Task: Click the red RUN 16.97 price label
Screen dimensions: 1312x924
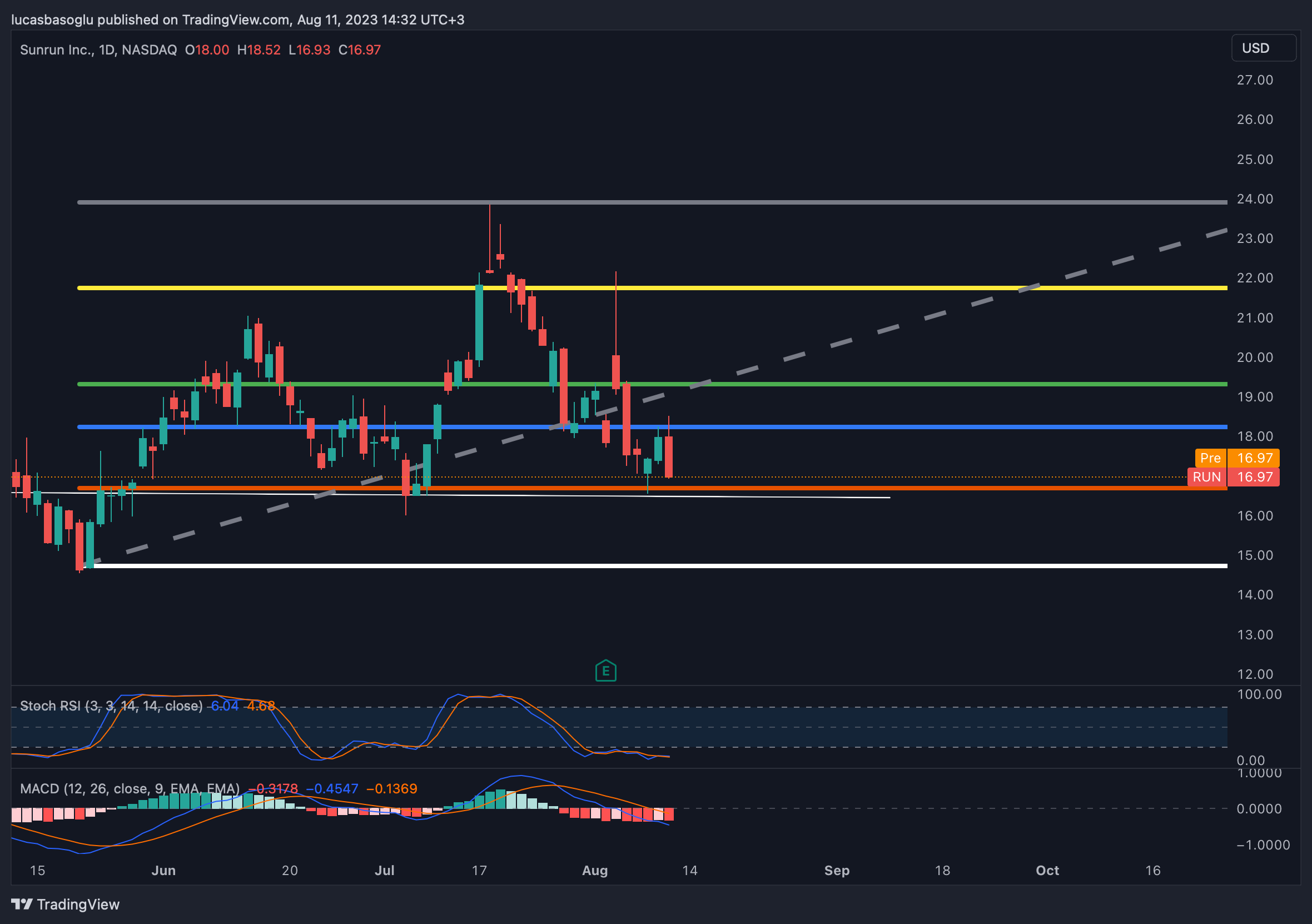Action: tap(1233, 477)
